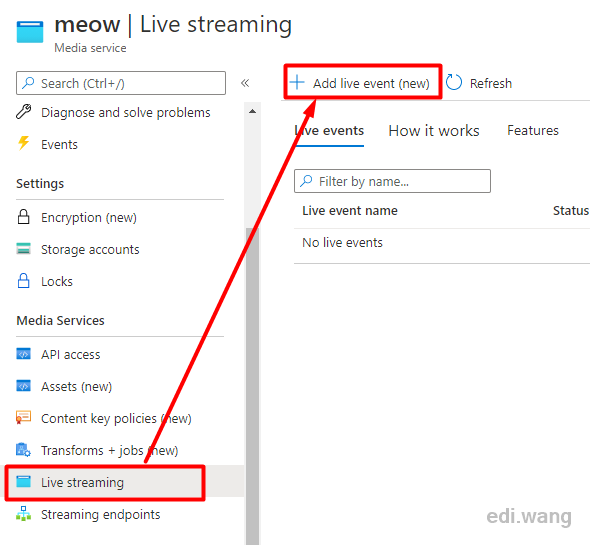Open API access icon under Media Services
The width and height of the screenshot is (590, 545).
[23, 354]
